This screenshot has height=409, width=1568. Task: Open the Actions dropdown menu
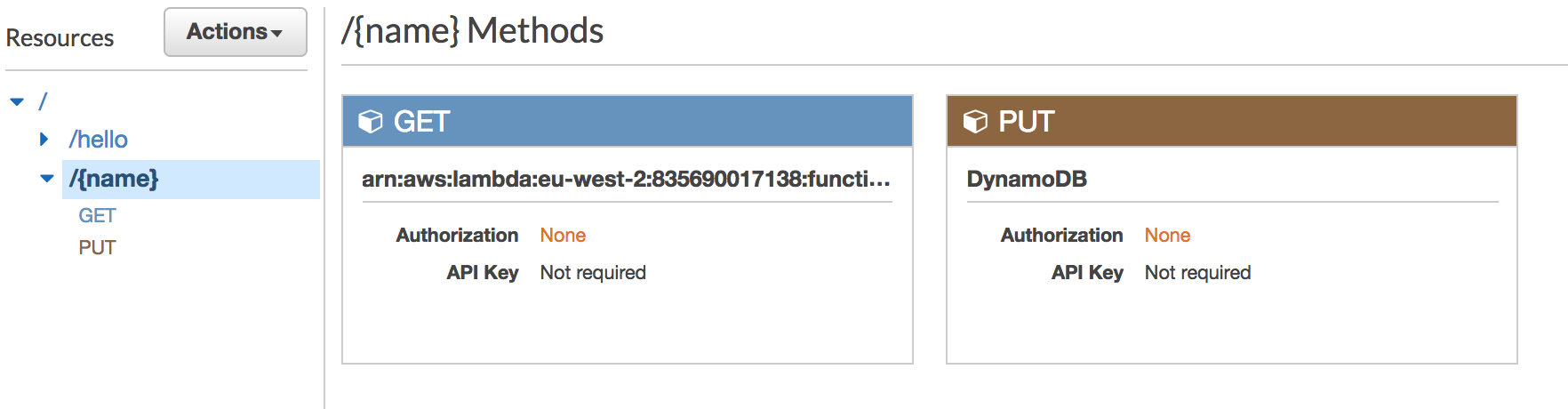236,32
